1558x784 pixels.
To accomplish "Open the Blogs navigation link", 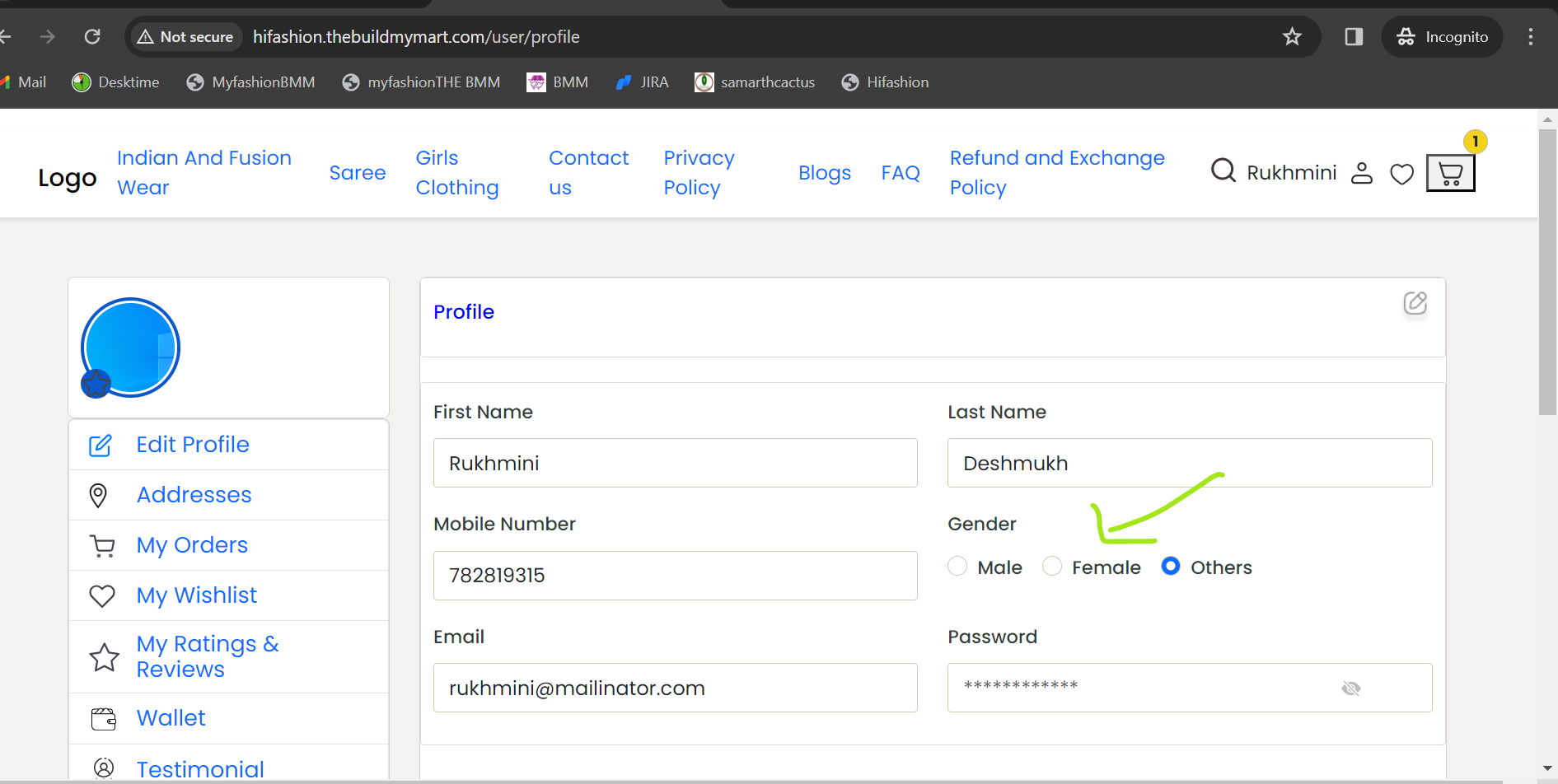I will click(x=825, y=172).
